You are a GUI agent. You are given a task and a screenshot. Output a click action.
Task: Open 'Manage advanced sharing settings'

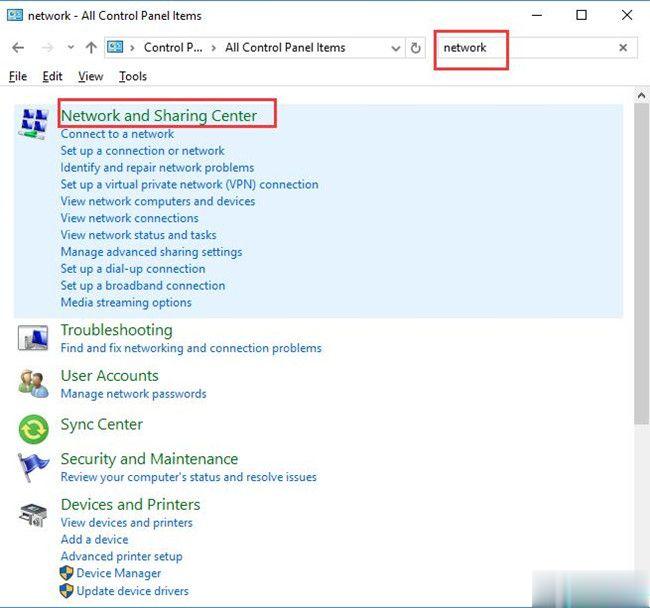pos(151,252)
